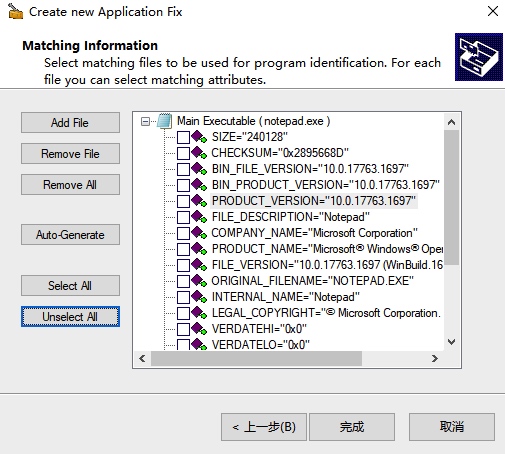Screen dimensions: 505x454
Task: Click the attribute icon beside PRODUCT_NAME
Action: [199, 249]
